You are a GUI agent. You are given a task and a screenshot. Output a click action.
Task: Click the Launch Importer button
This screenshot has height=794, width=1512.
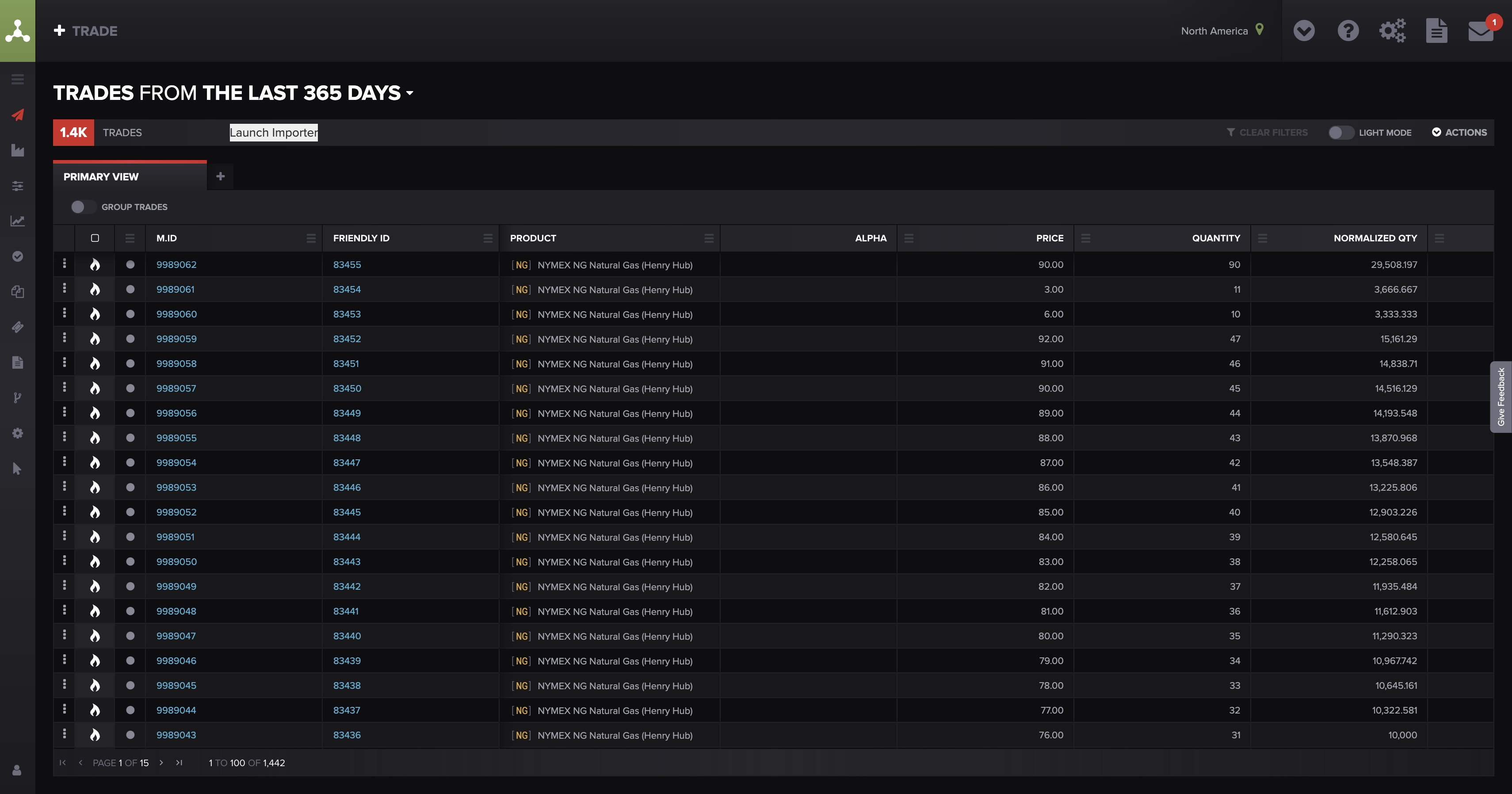(274, 133)
